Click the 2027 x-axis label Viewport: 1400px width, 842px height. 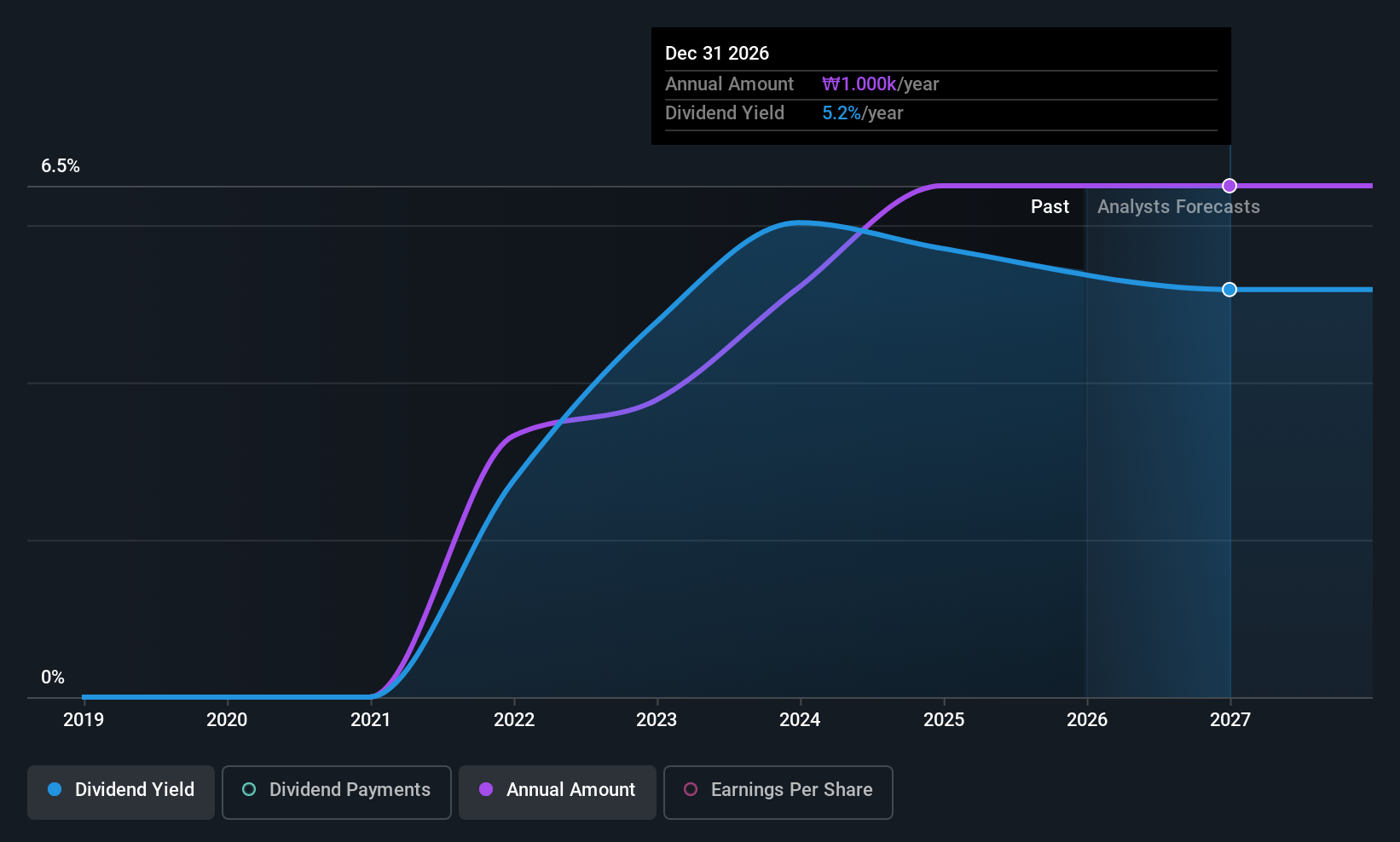[1230, 720]
